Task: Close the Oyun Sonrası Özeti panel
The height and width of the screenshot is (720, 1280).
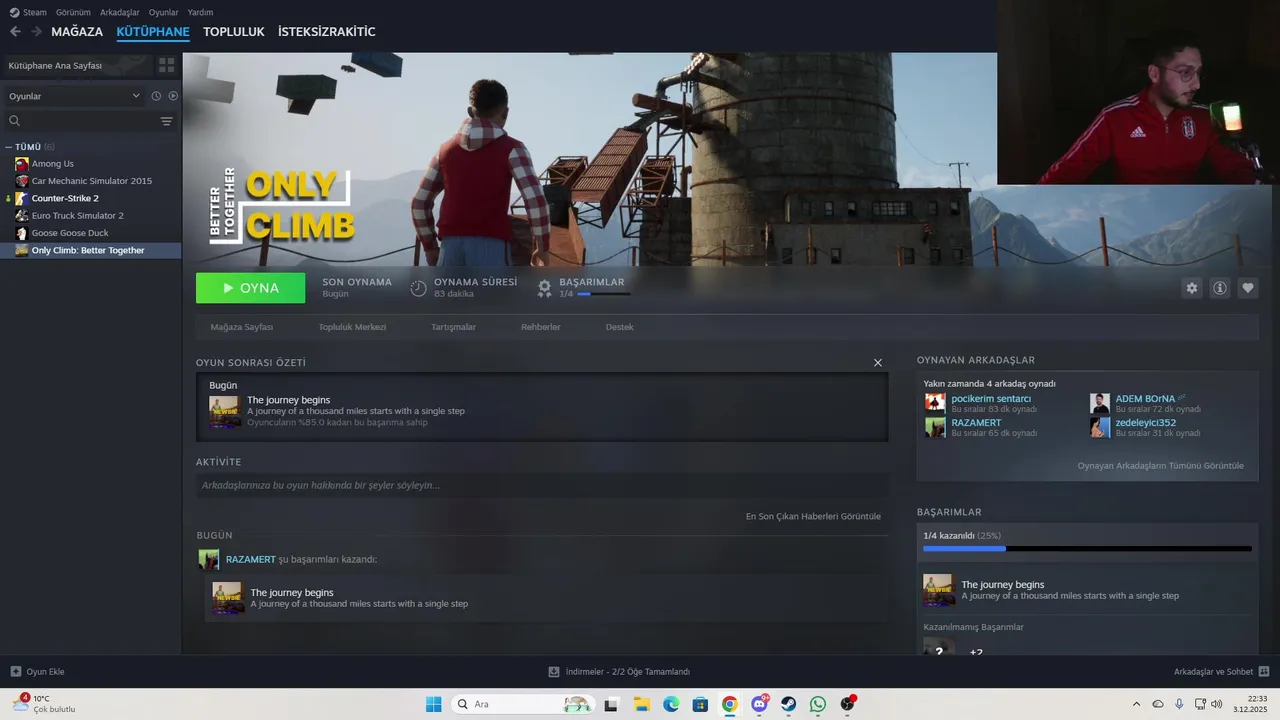Action: (878, 363)
